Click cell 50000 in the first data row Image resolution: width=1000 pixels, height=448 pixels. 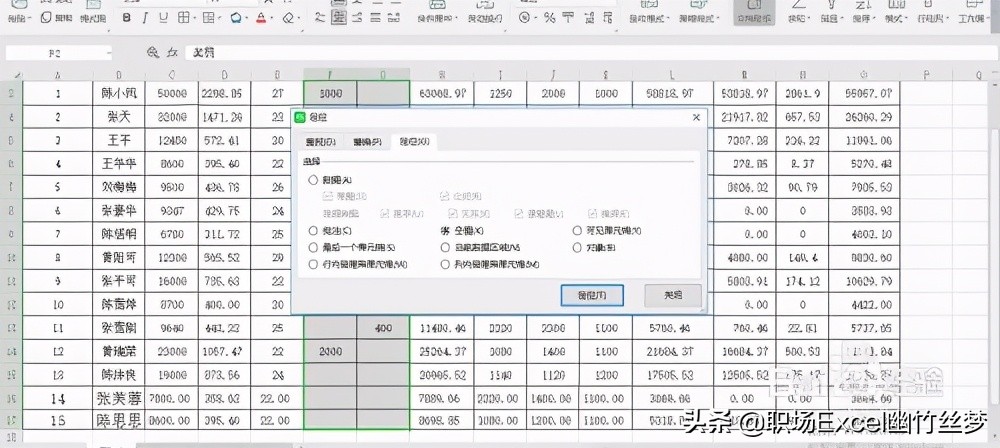point(172,93)
